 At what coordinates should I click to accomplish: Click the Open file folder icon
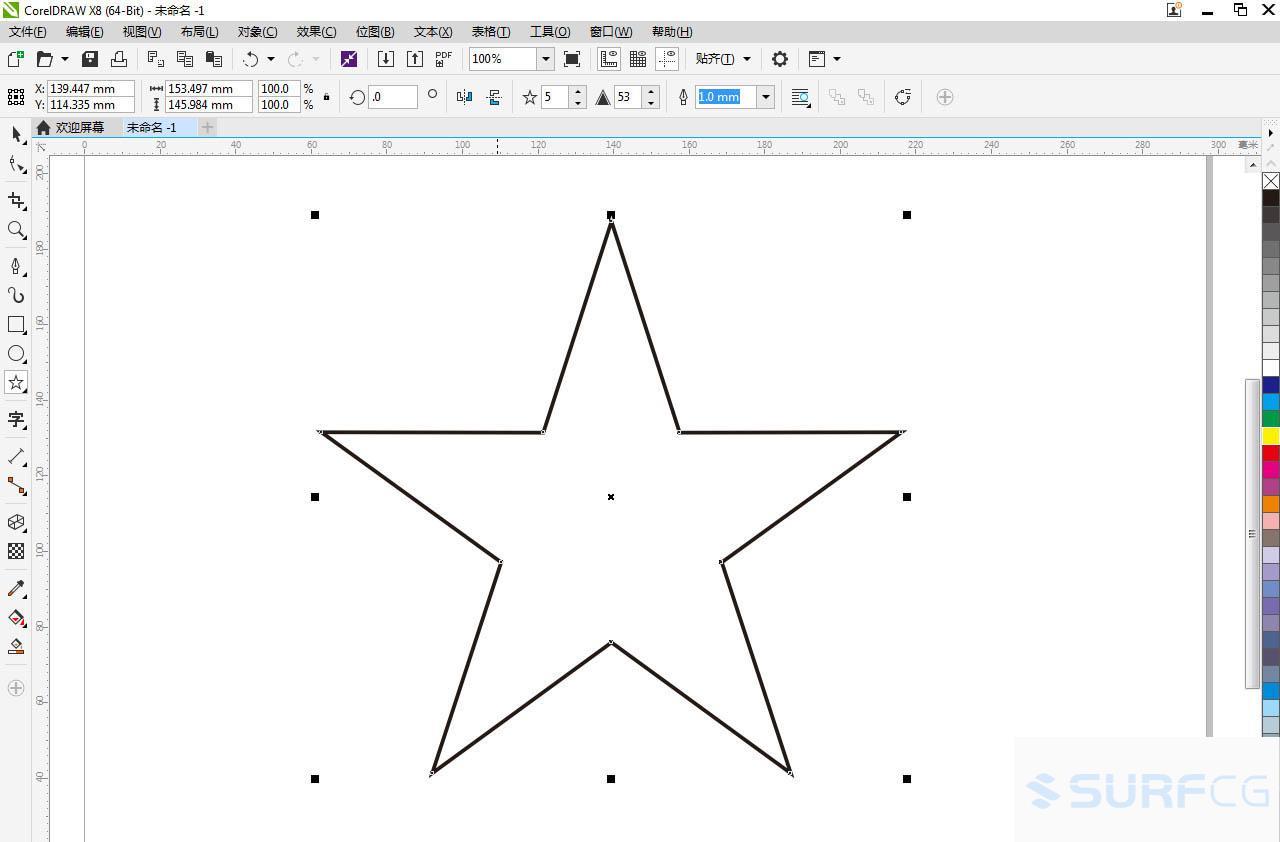[x=44, y=59]
